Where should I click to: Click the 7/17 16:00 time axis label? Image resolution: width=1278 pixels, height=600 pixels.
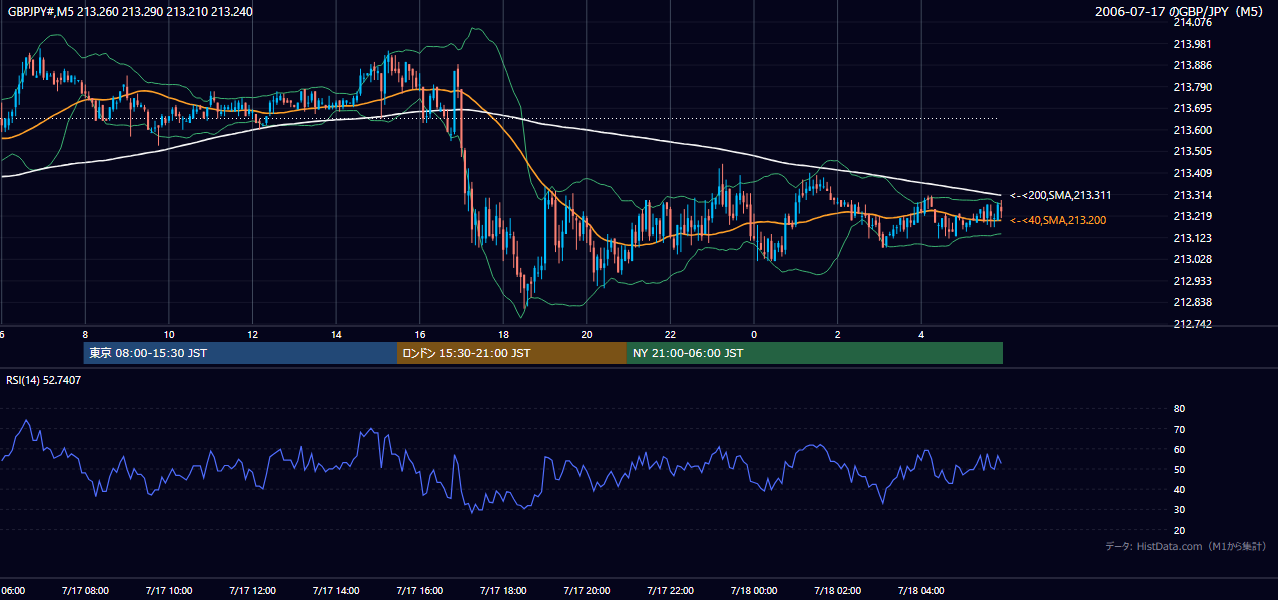(x=420, y=591)
